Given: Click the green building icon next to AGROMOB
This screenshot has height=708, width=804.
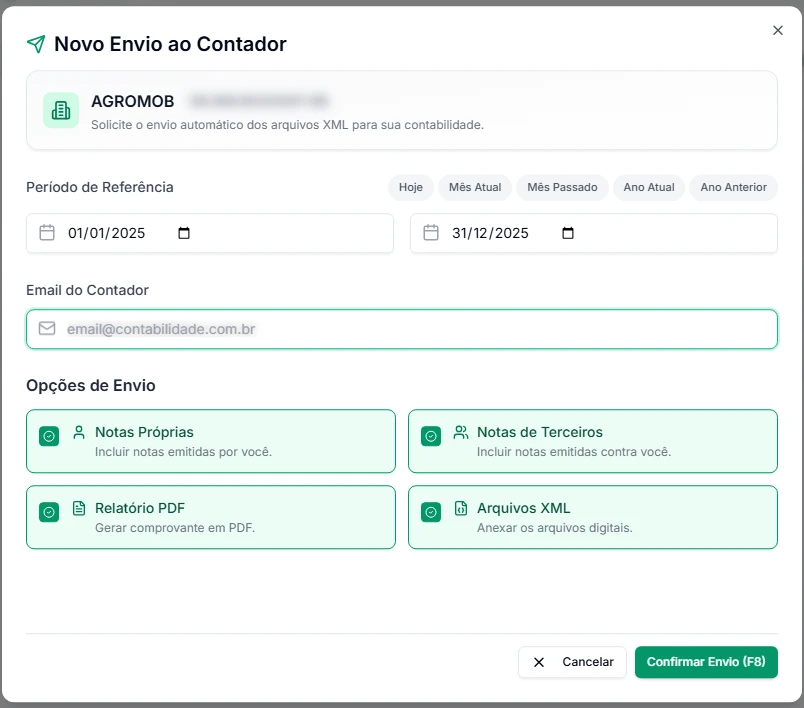Looking at the screenshot, I should pos(61,110).
